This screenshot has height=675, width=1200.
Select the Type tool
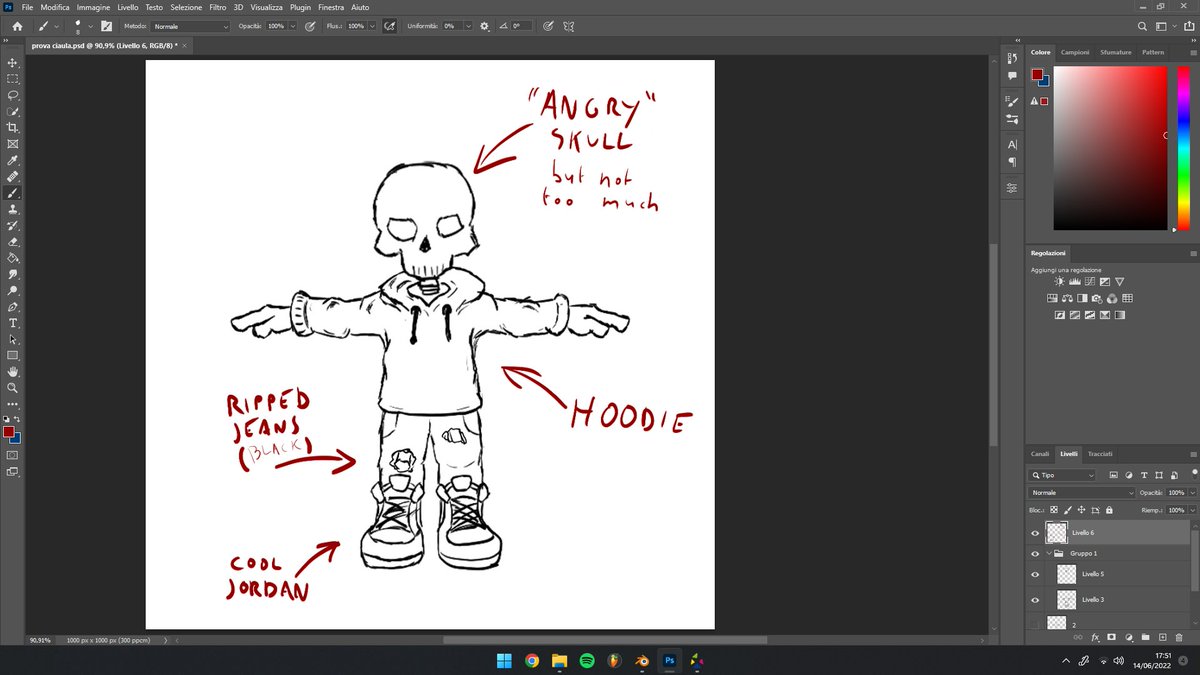point(13,323)
